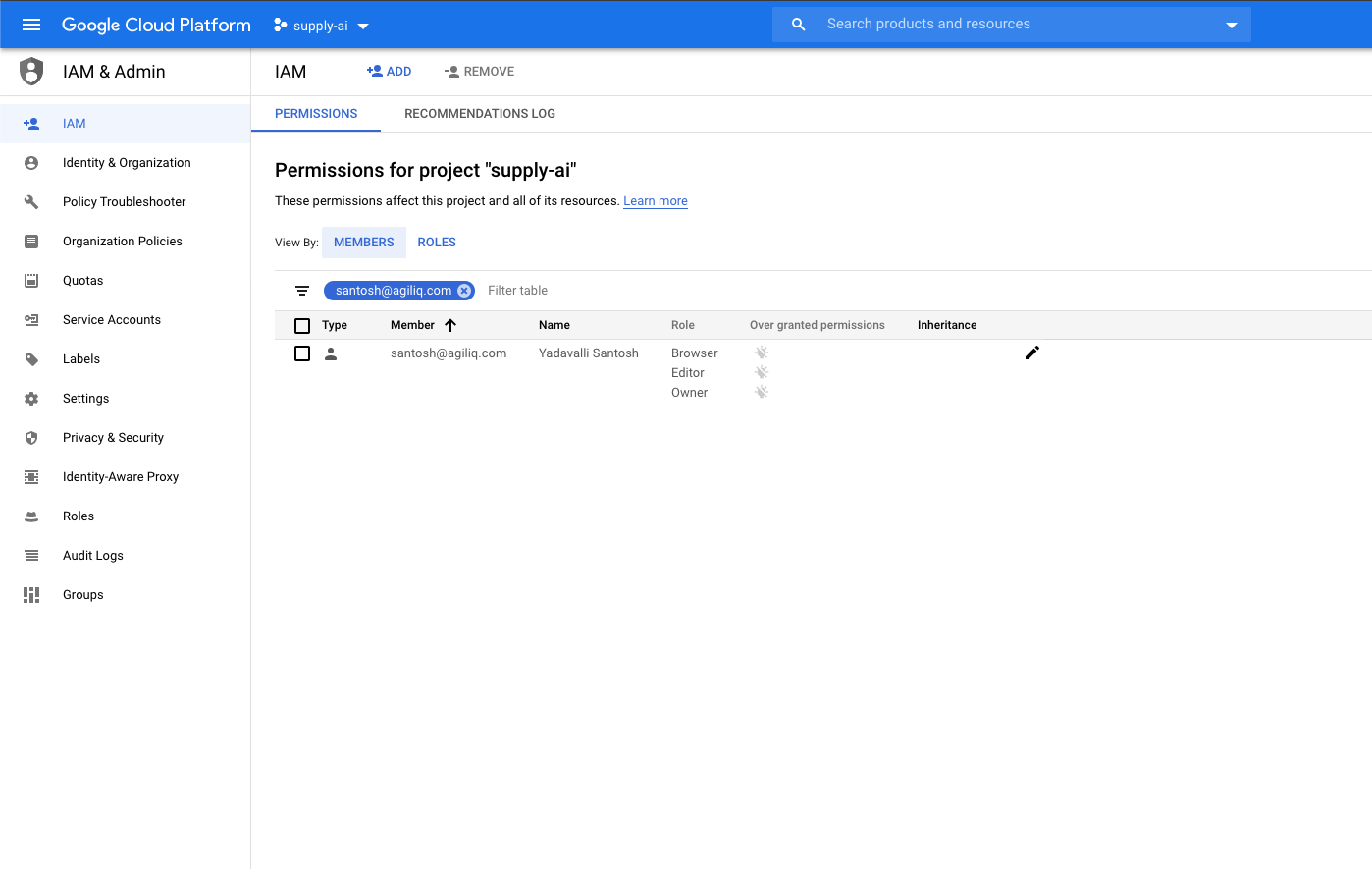The image size is (1372, 869).
Task: Click the search magnifier icon
Action: [x=799, y=25]
